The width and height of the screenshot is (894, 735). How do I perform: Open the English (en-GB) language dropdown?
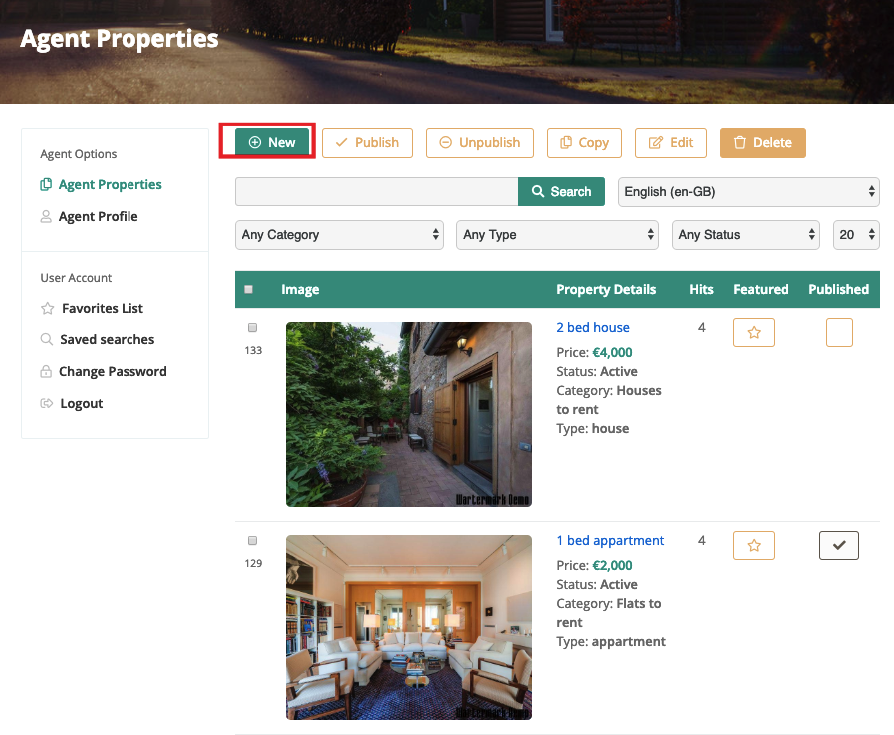pos(748,191)
